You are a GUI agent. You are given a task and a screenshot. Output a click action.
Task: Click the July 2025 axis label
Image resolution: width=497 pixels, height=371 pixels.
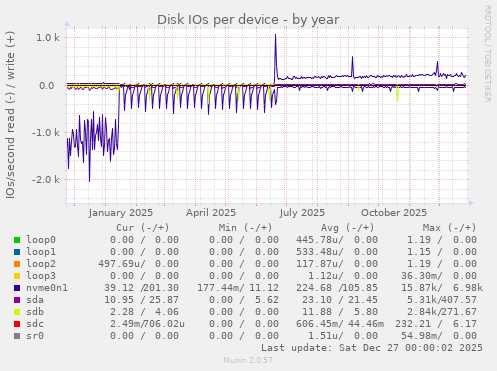302,213
